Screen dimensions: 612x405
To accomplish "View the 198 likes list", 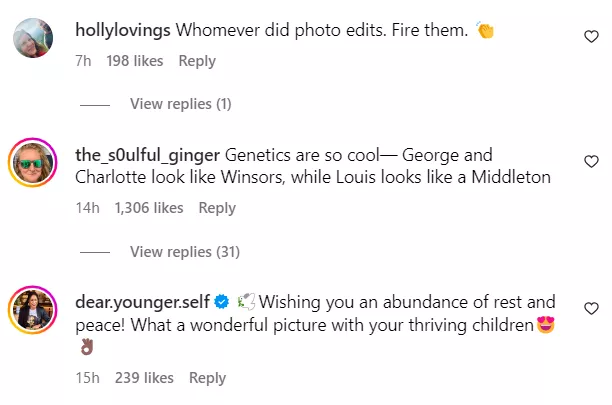I will pyautogui.click(x=134, y=61).
